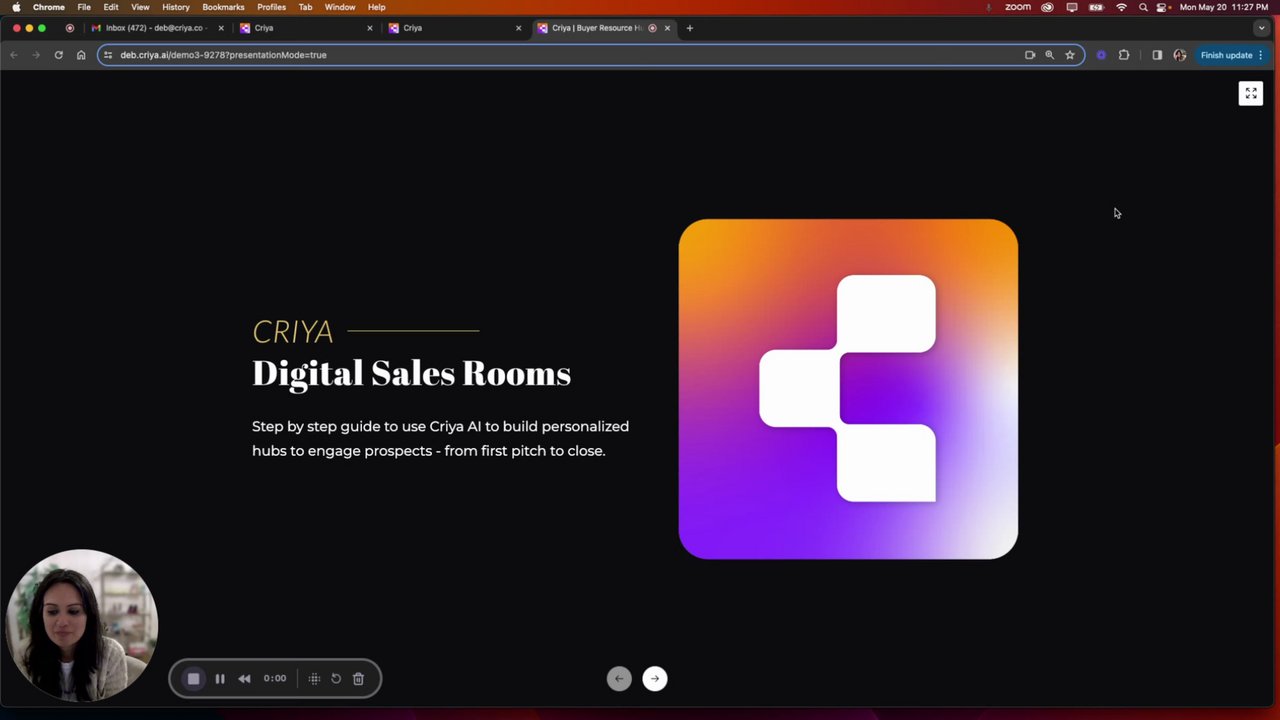Click the Criya logo image
Image resolution: width=1280 pixels, height=720 pixels.
[x=848, y=389]
